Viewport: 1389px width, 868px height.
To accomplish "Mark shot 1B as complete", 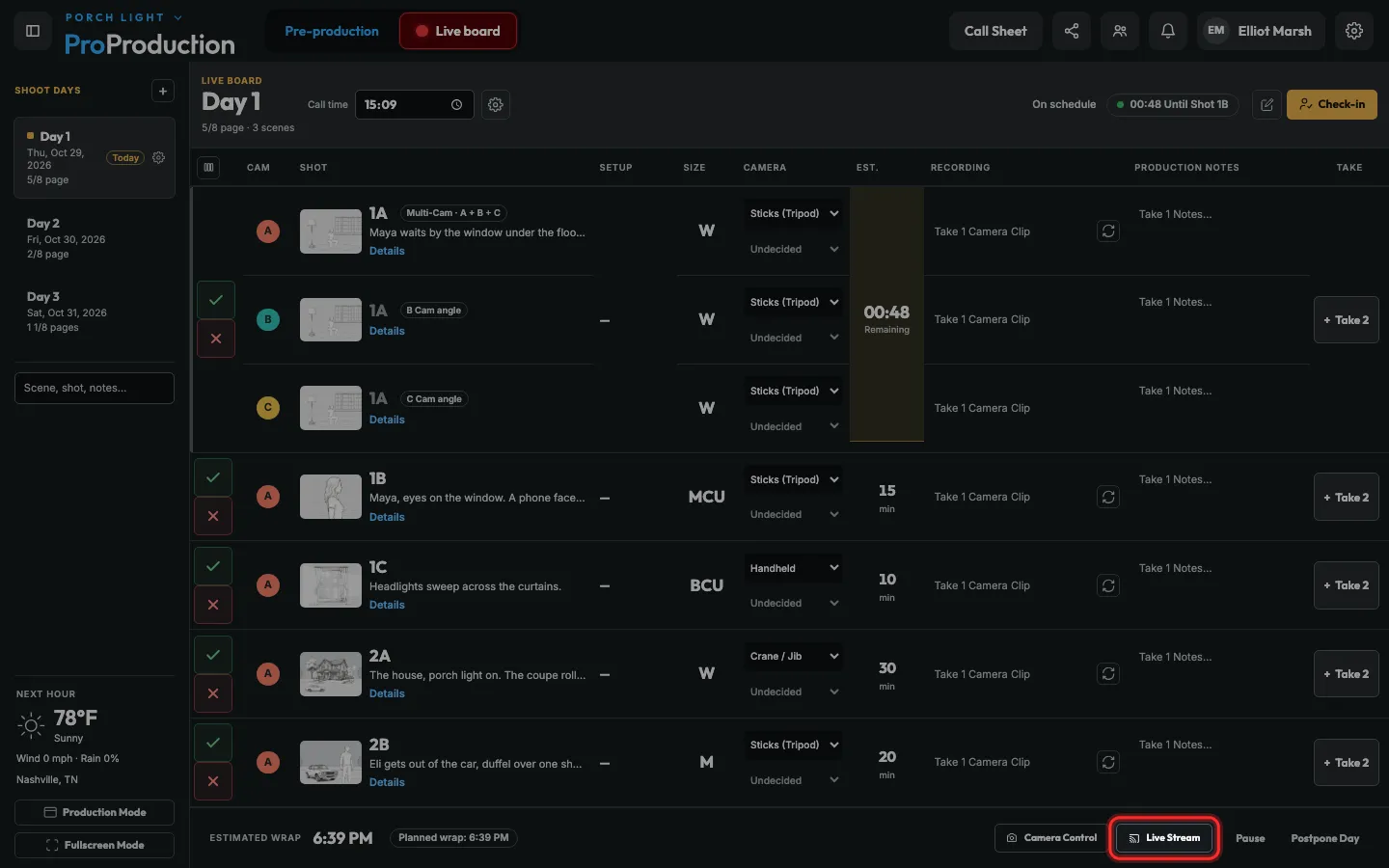I will [213, 477].
